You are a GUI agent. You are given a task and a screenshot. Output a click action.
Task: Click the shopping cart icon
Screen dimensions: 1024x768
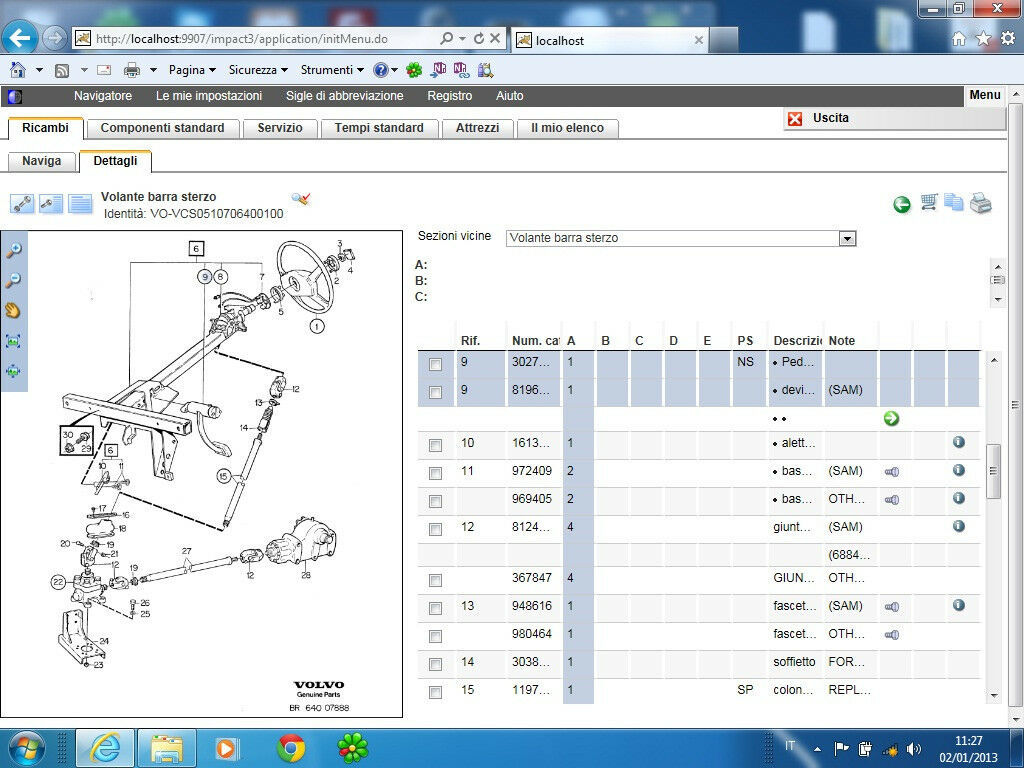(x=929, y=203)
